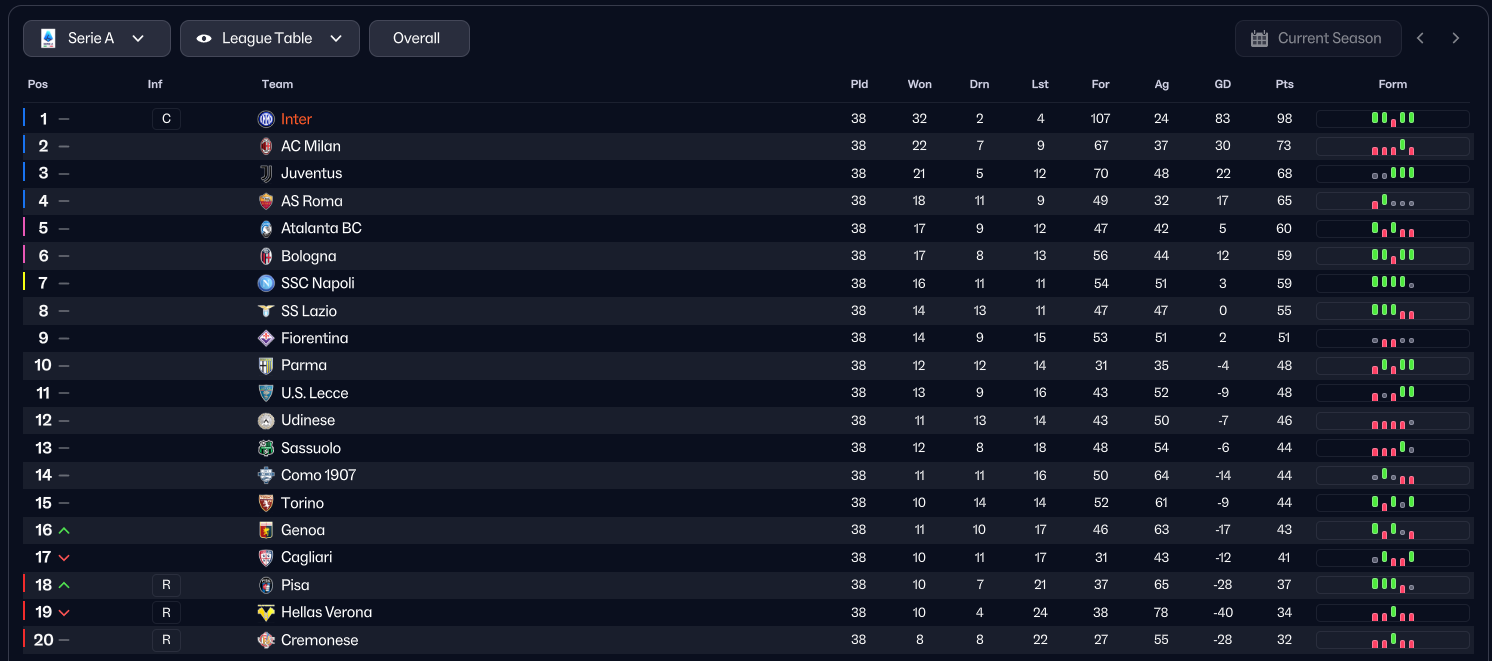Click the AS Roma club badge
This screenshot has width=1492, height=661.
266,201
